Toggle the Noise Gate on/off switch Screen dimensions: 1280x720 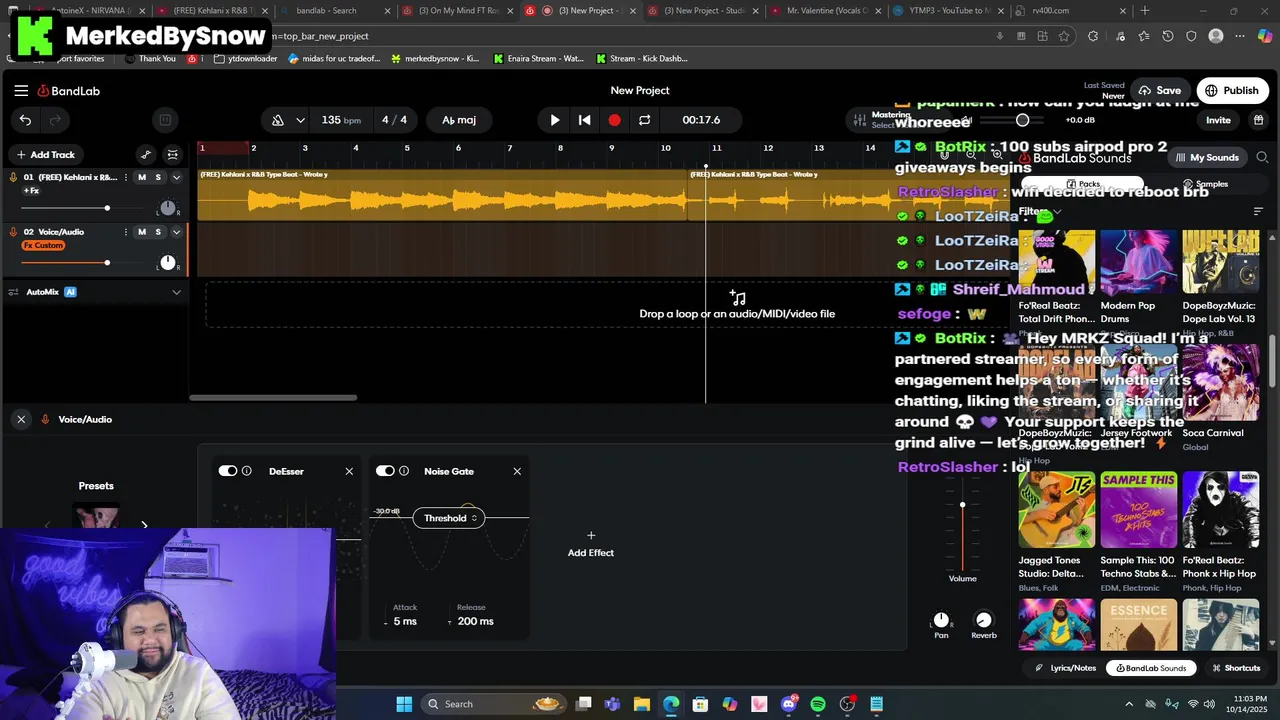click(x=385, y=471)
